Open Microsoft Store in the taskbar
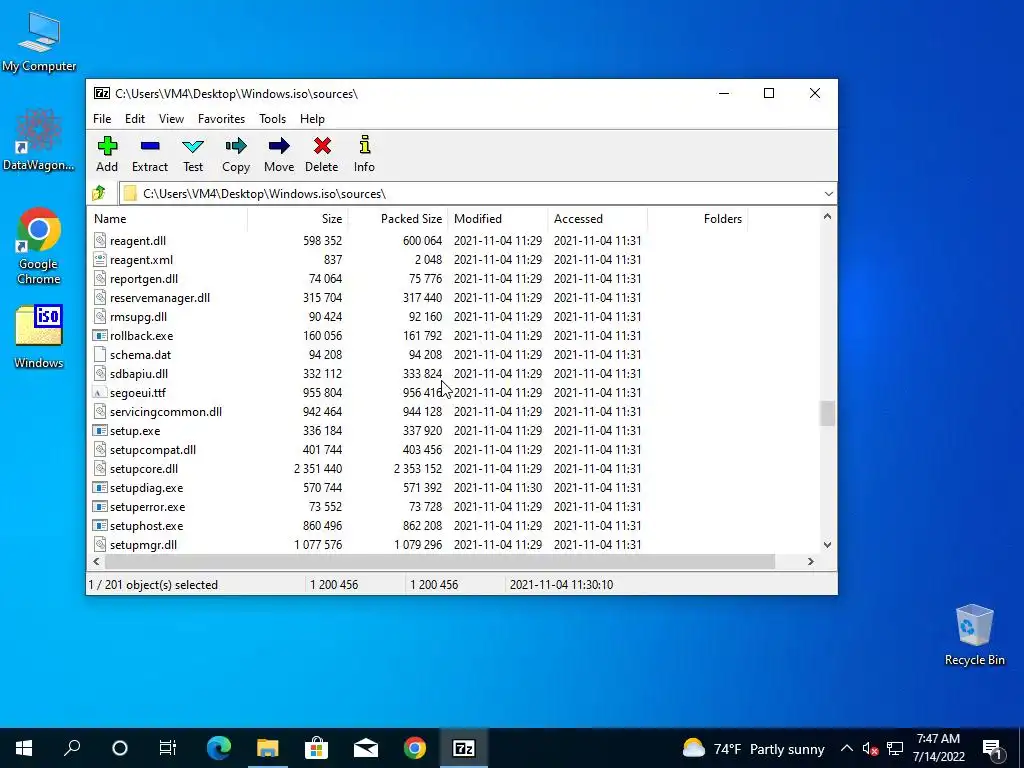Viewport: 1024px width, 768px height. (x=316, y=748)
